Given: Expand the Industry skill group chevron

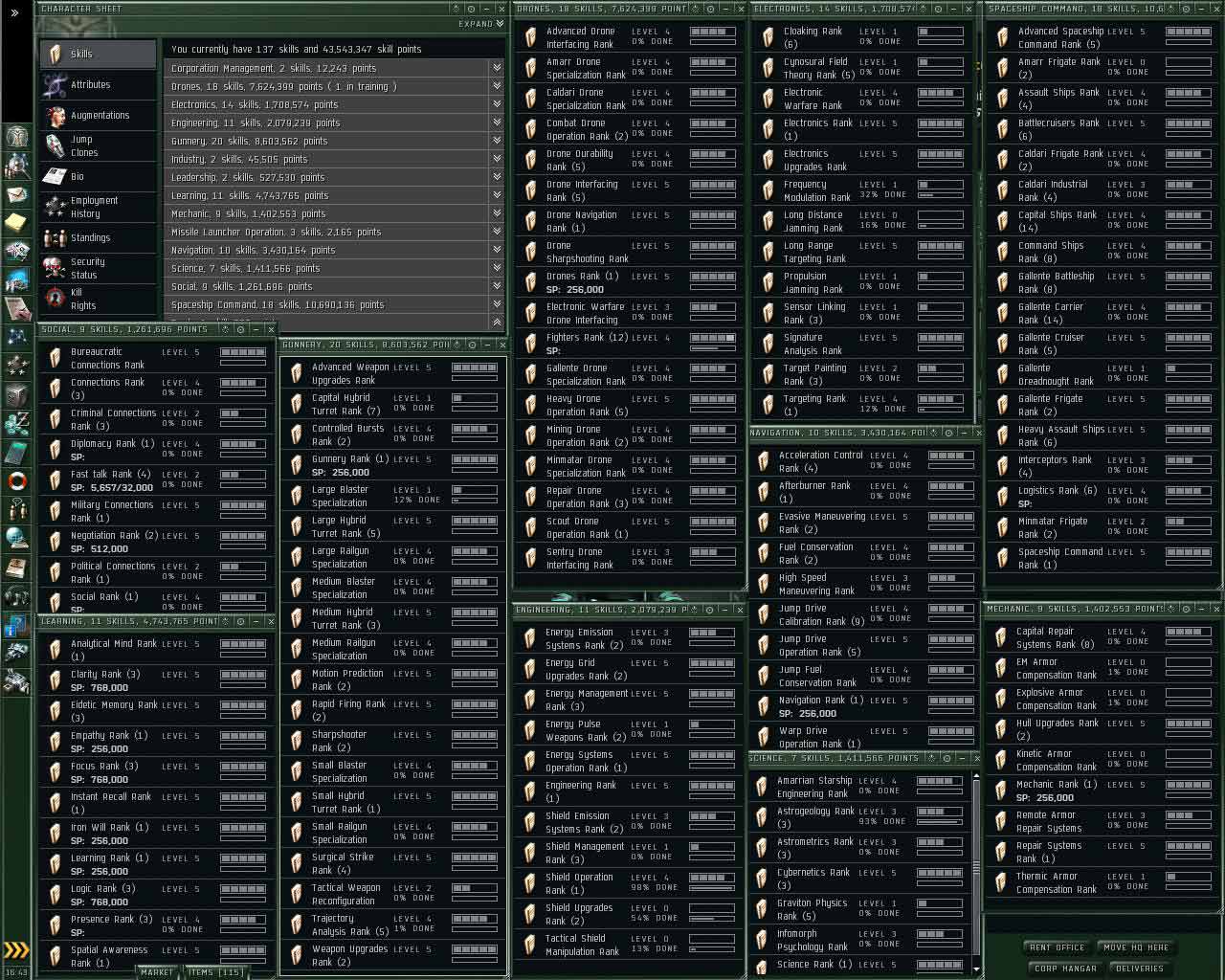Looking at the screenshot, I should pyautogui.click(x=497, y=159).
